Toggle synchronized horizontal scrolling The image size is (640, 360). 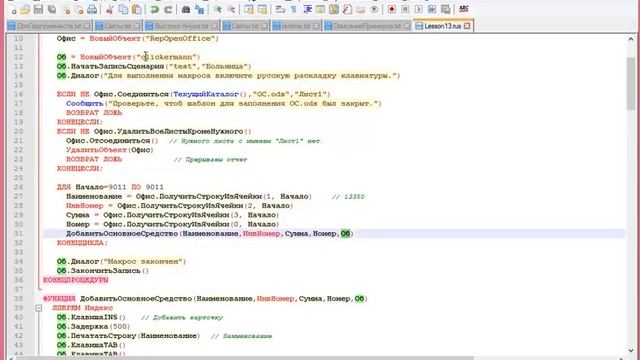tap(262, 9)
